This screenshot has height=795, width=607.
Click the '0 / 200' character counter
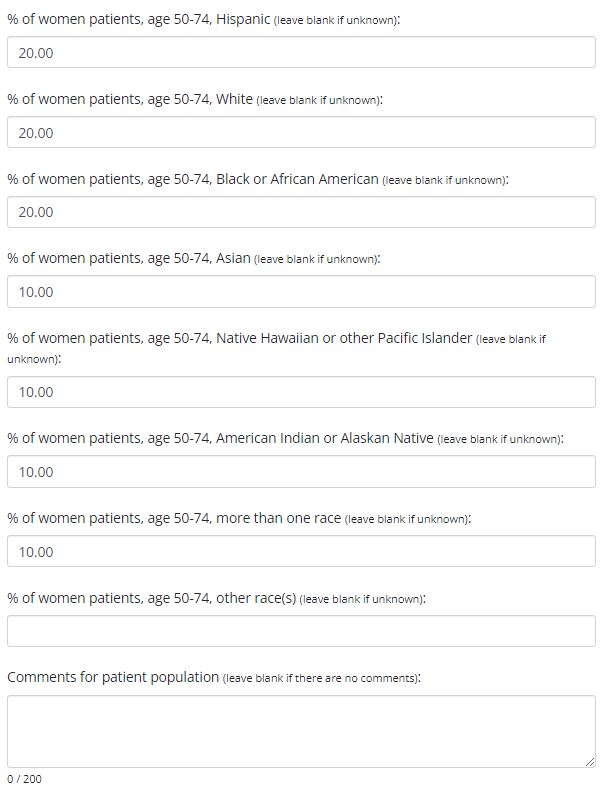[x=25, y=779]
